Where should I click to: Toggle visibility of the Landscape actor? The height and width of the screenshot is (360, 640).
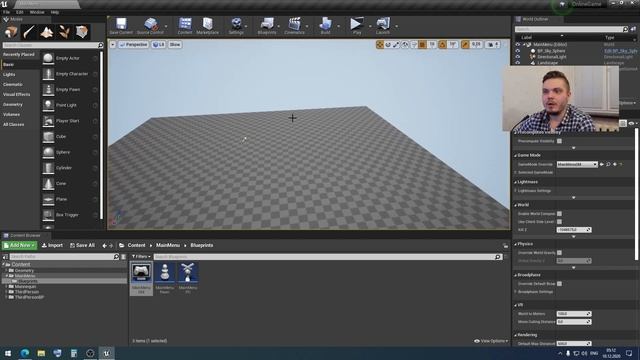518,63
